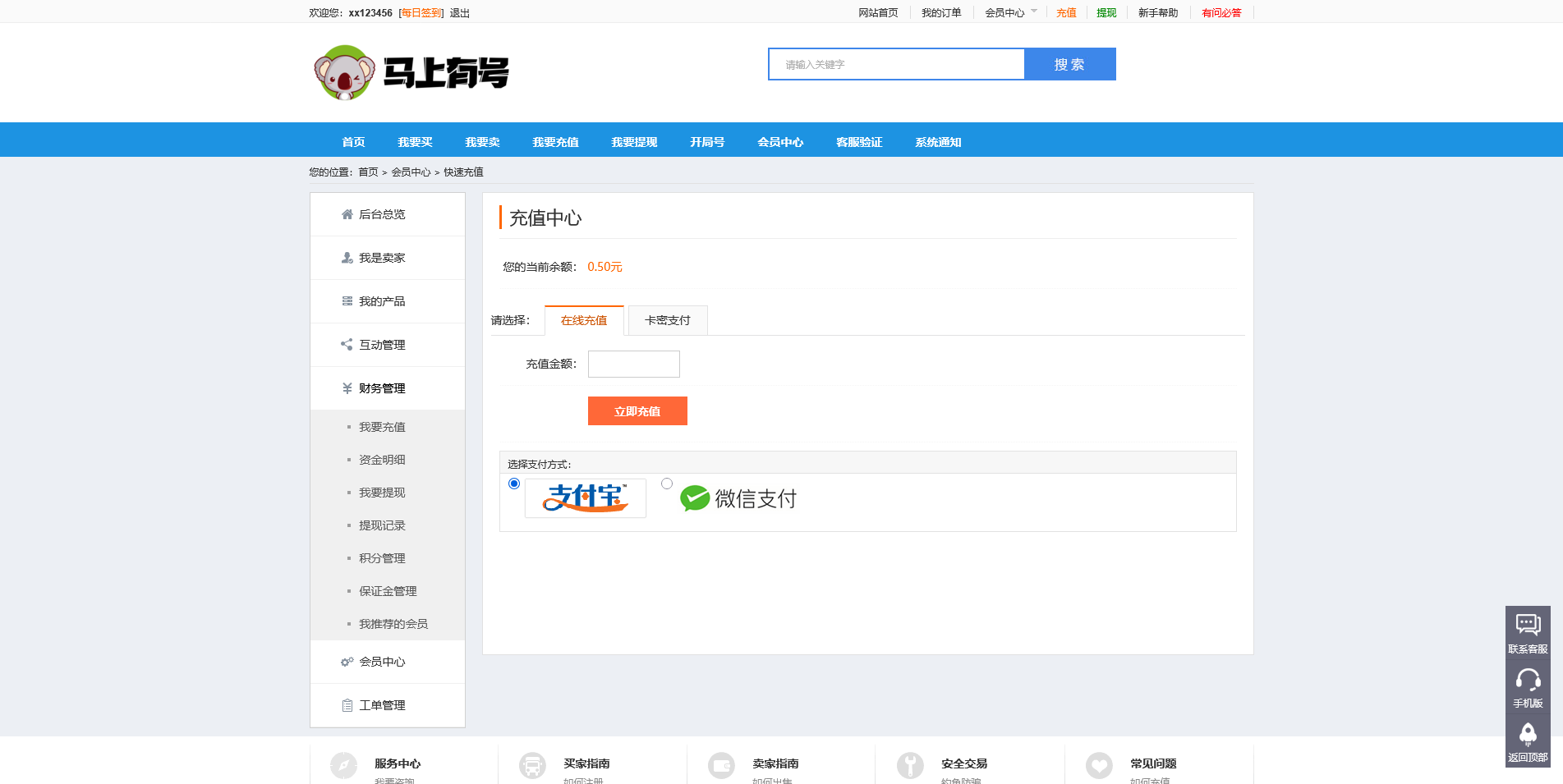Screen dimensions: 1563x784
Task: Click the 安全交易 wrench icon
Action: (910, 765)
